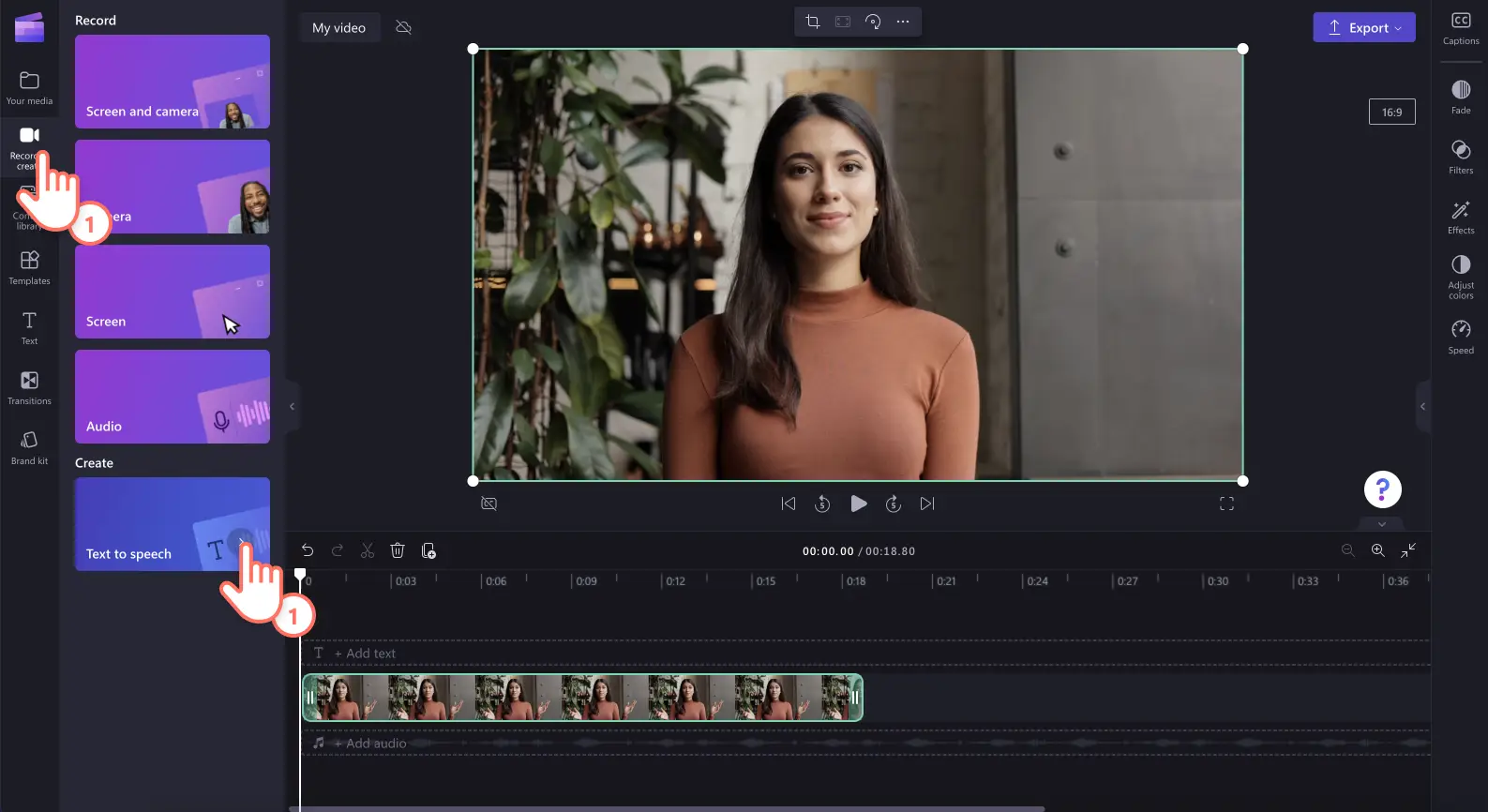Click the timeline ruler at 0:12
1488x812 pixels.
point(674,581)
